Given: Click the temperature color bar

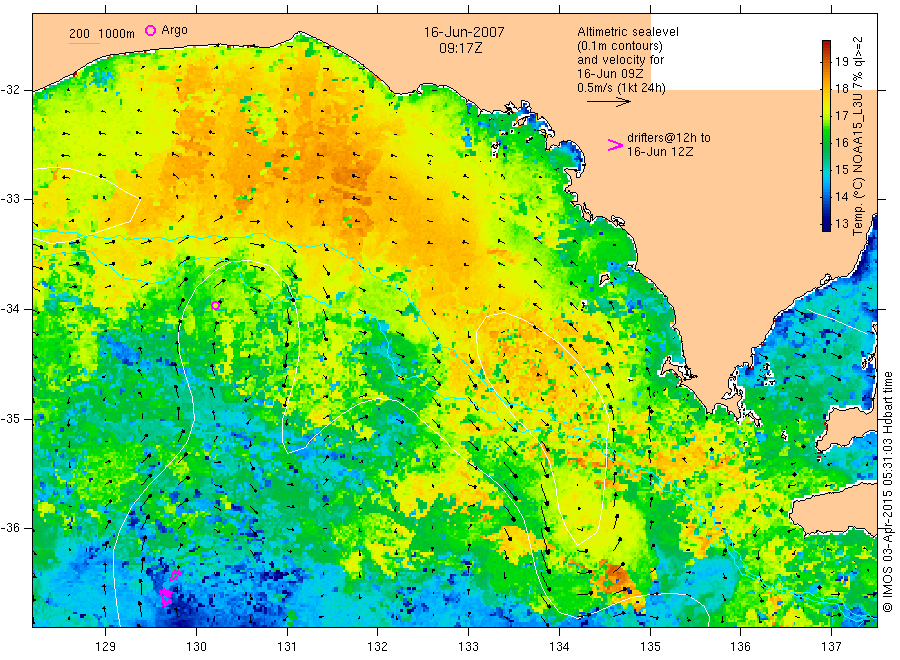Looking at the screenshot, I should 826,136.
